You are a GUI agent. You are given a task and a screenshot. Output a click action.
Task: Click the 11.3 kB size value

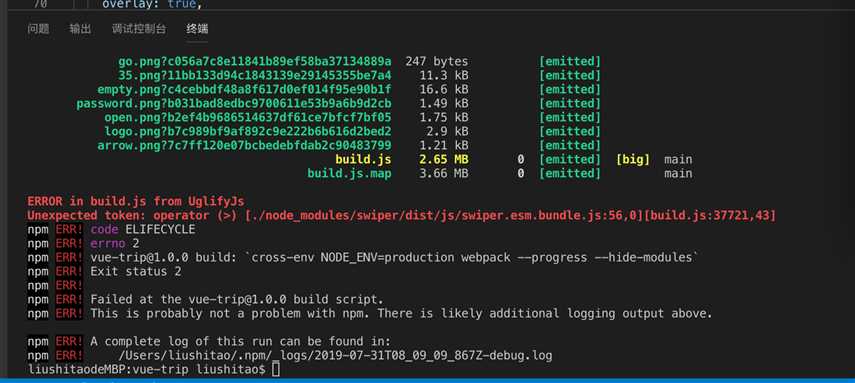pos(444,75)
